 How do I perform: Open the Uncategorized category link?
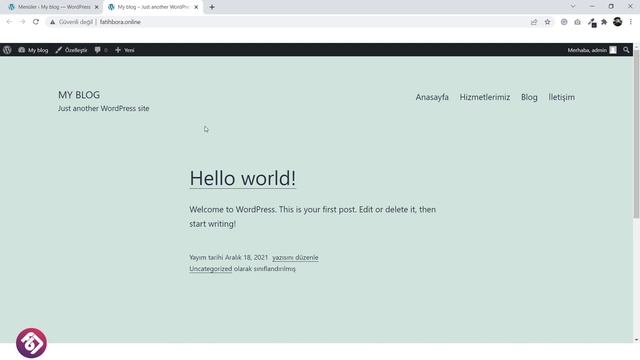tap(211, 269)
